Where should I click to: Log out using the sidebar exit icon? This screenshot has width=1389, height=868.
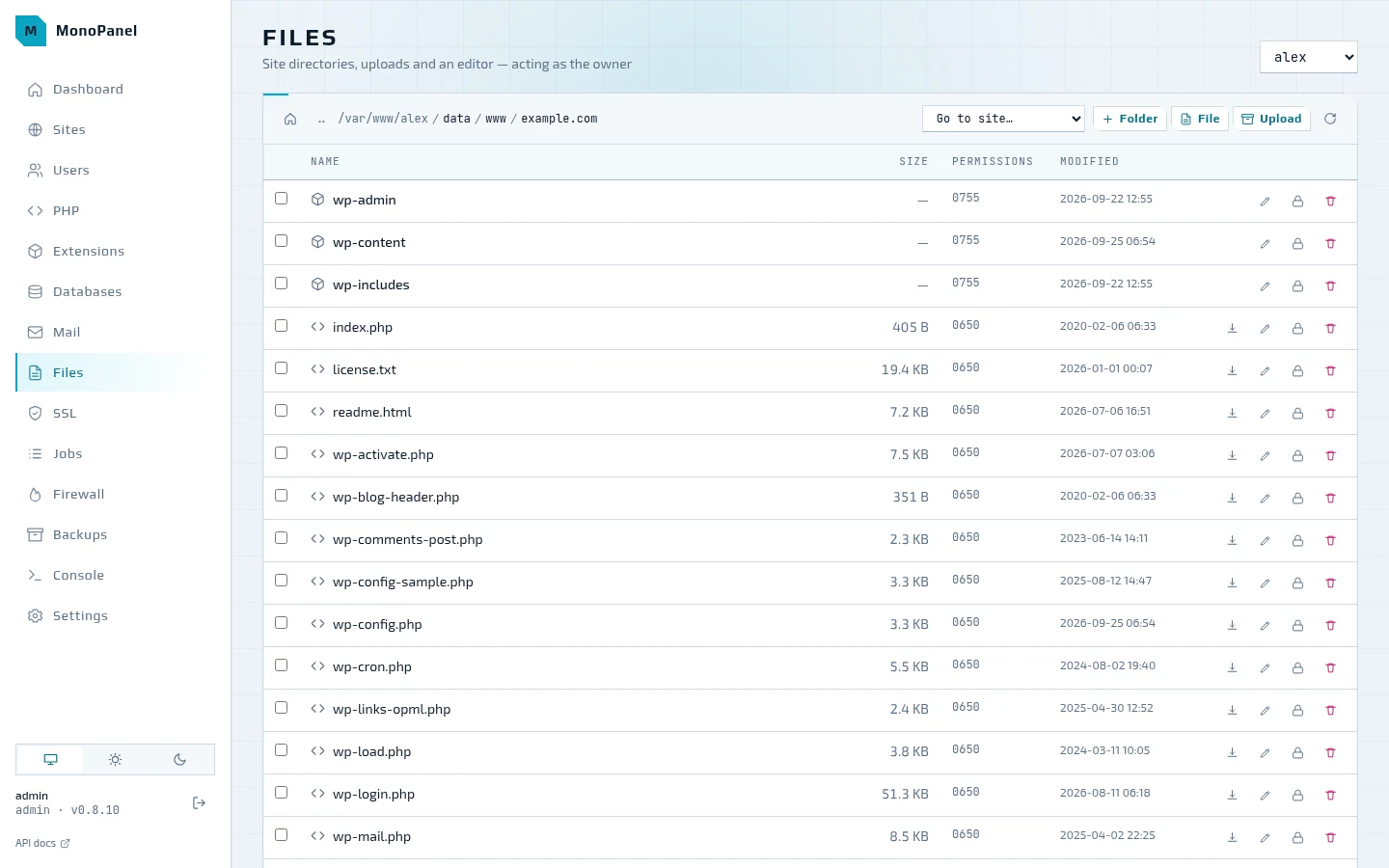(199, 803)
